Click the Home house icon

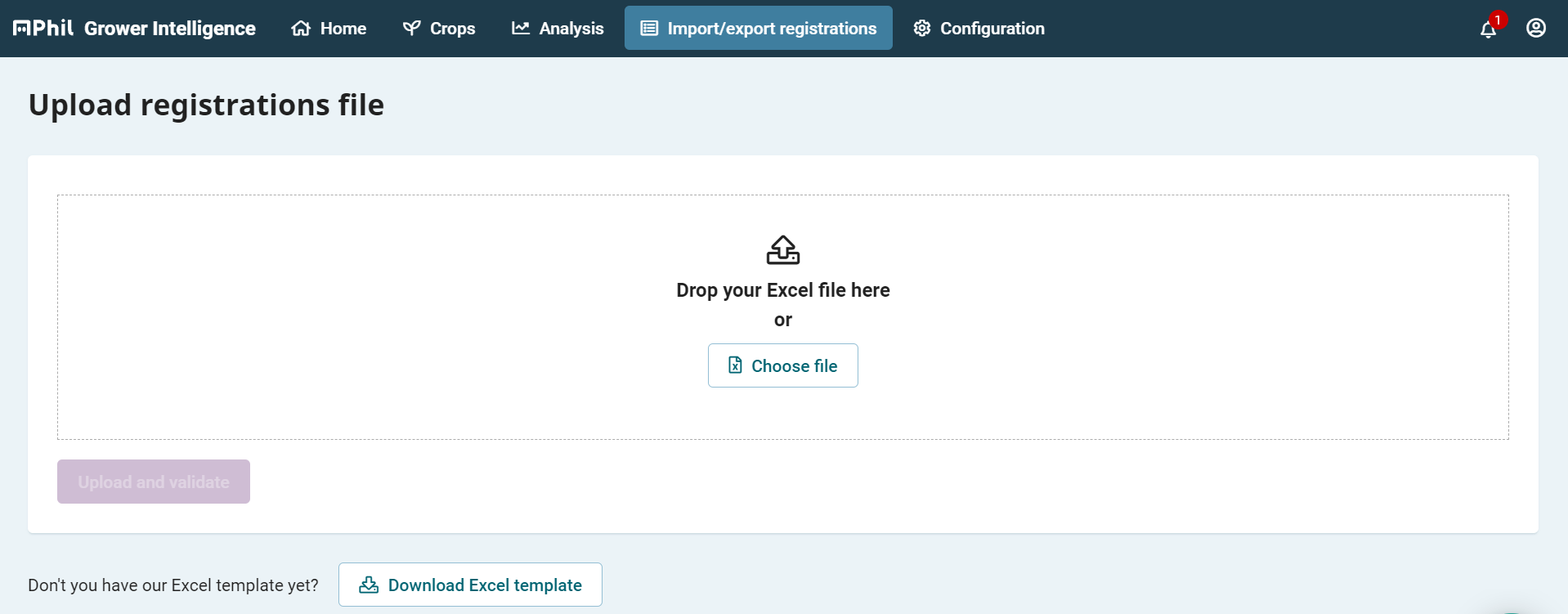point(301,29)
